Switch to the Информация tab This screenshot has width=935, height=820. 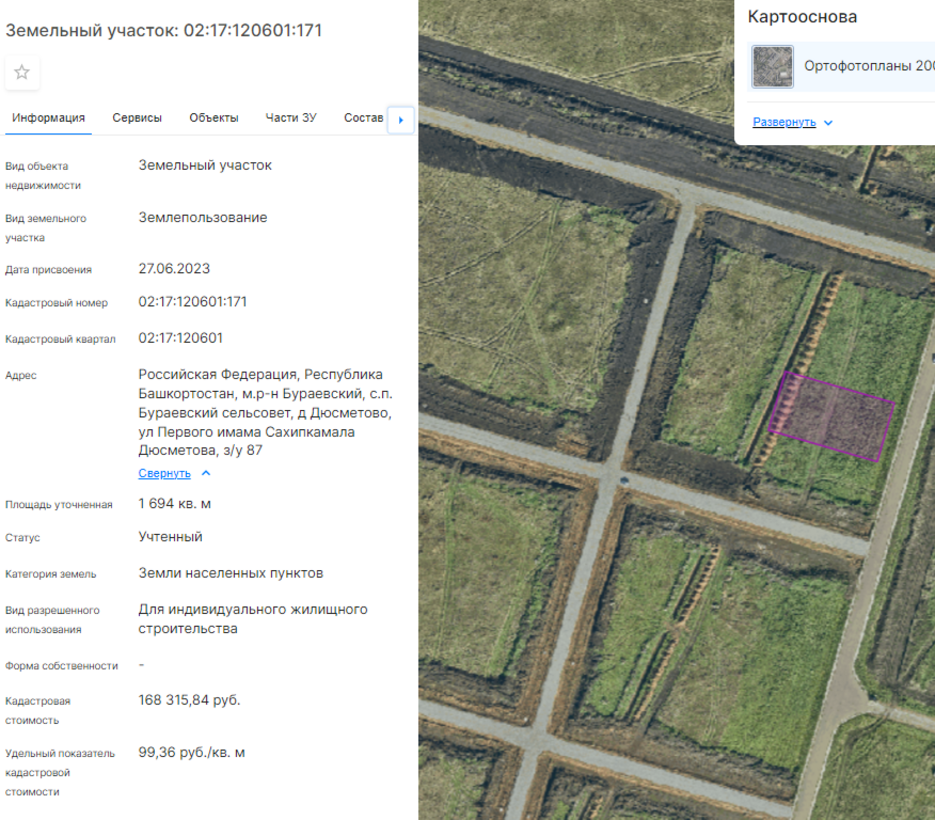pos(48,118)
